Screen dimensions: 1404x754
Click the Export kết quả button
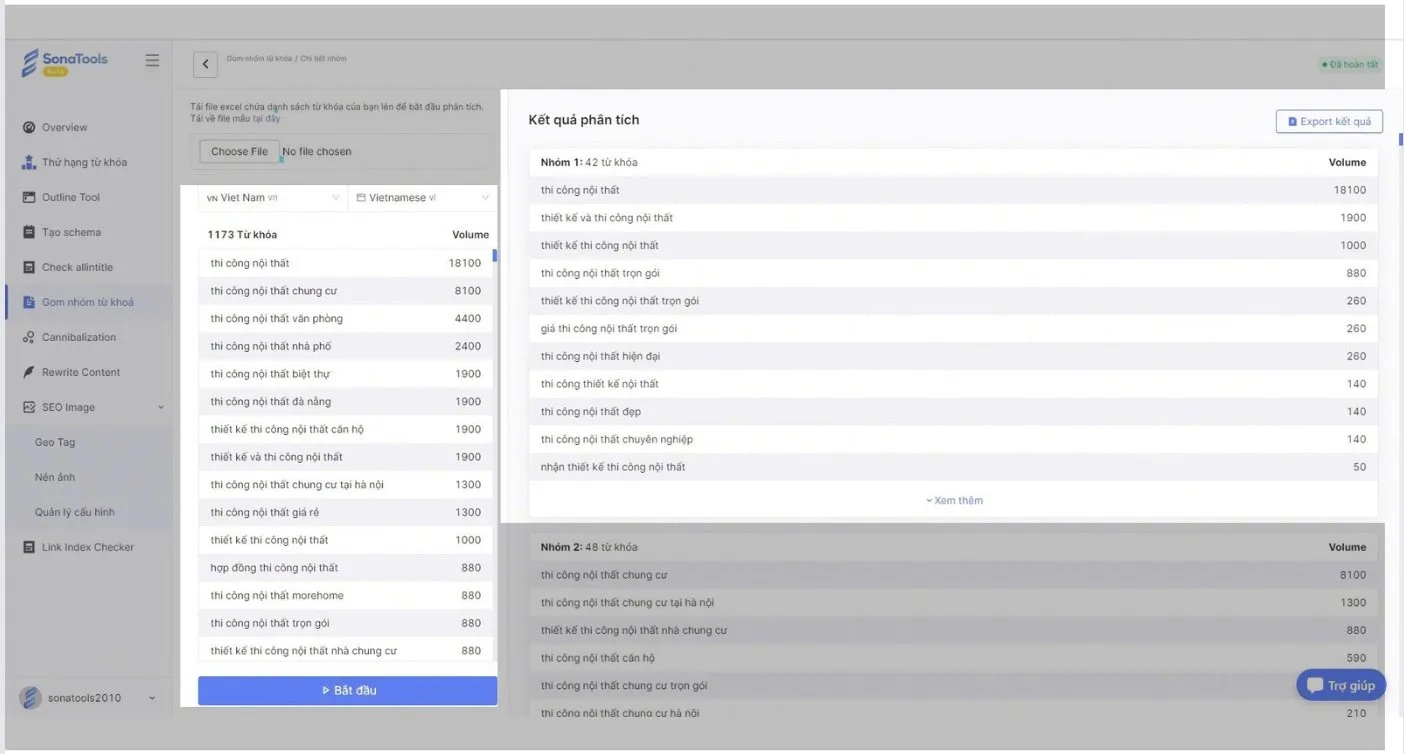click(x=1328, y=120)
